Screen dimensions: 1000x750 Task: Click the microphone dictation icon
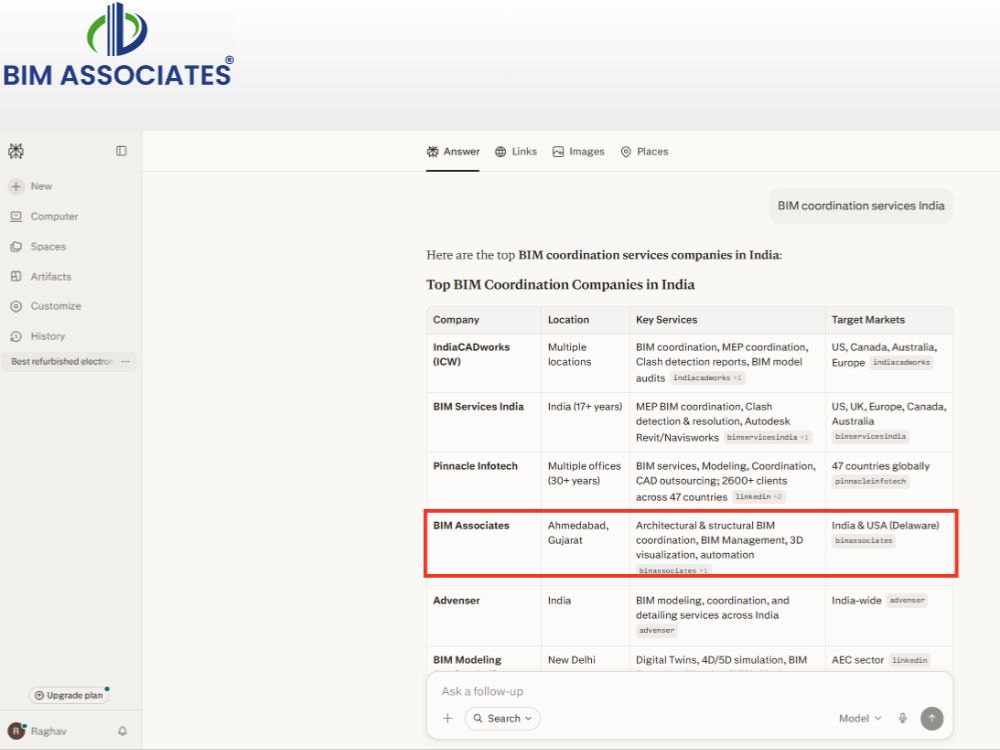[902, 718]
